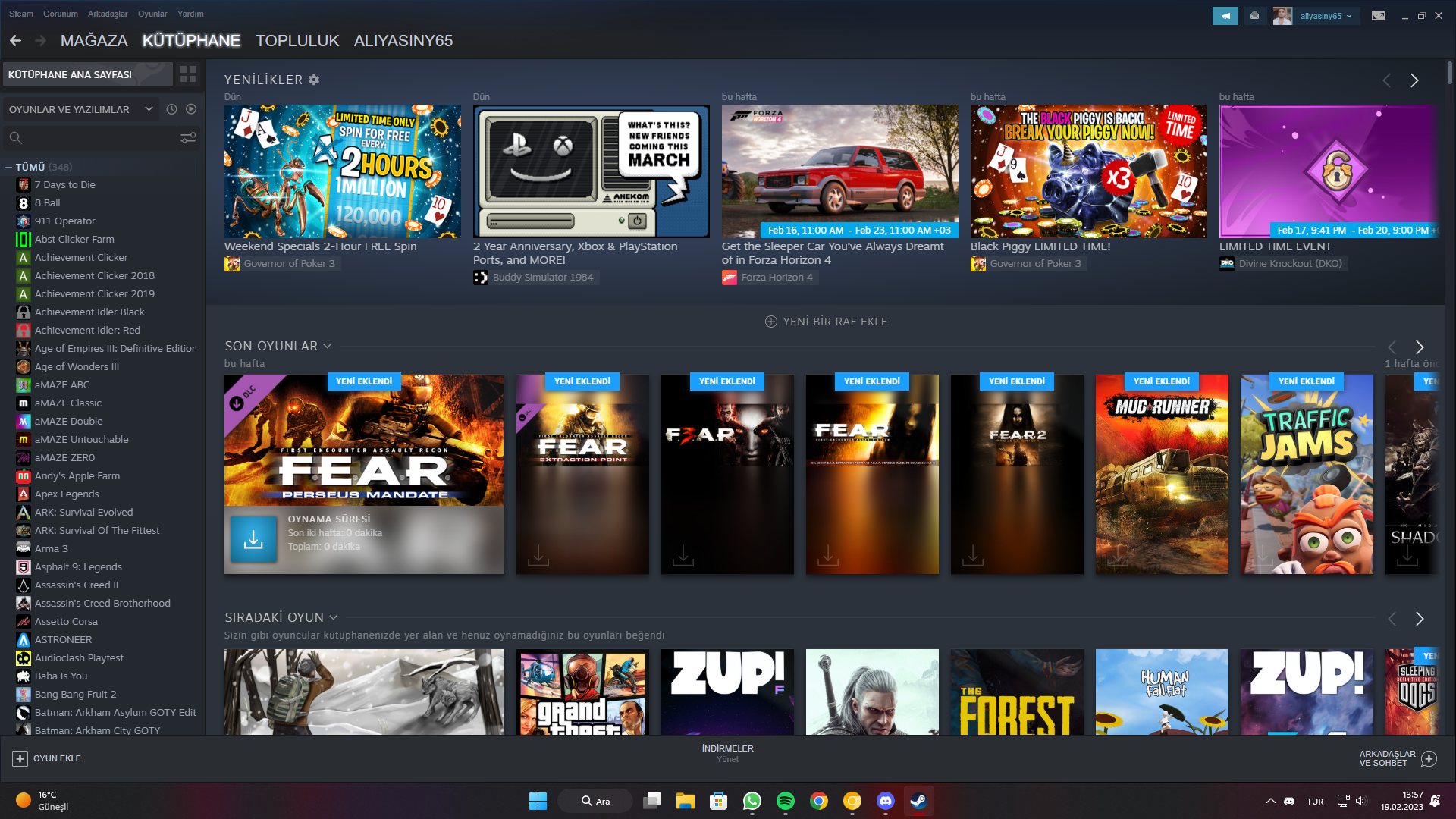This screenshot has height=819, width=1456.
Task: Switch to the TOPLULUK tab
Action: (297, 41)
